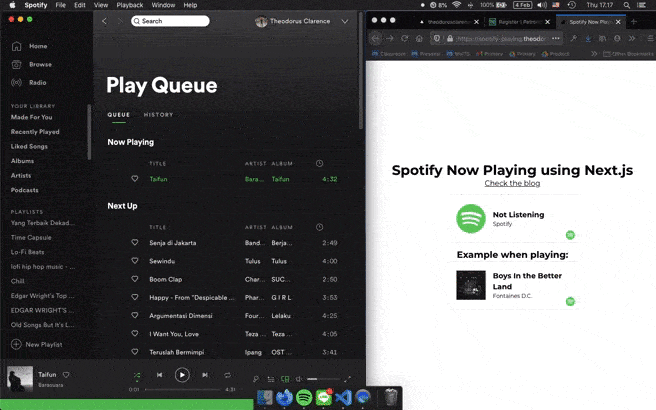Click Check the blog link
The width and height of the screenshot is (656, 410).
click(512, 183)
